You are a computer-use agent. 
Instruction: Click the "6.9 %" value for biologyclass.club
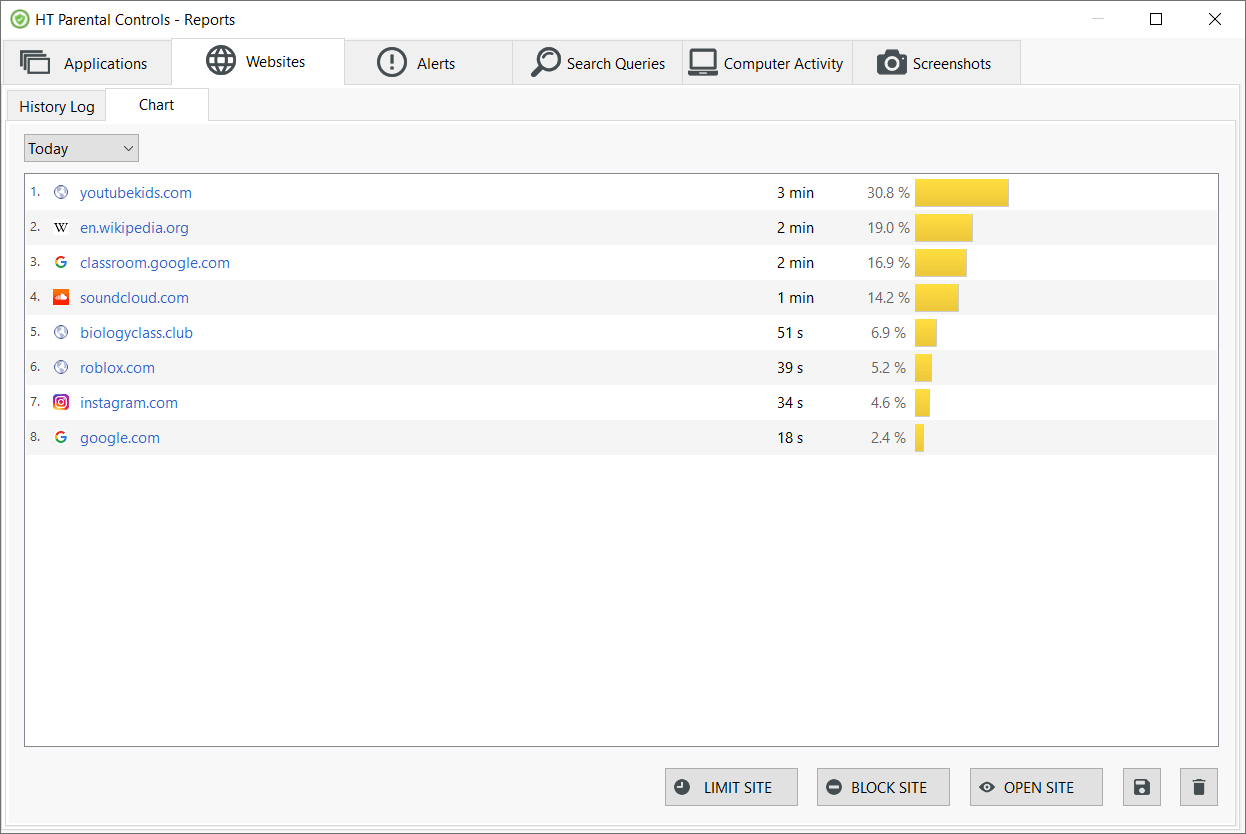[x=888, y=333]
